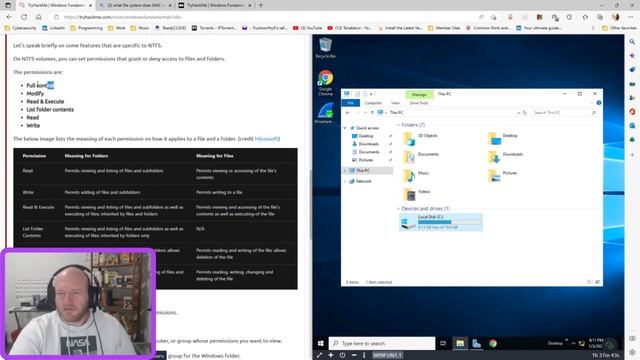Open the browser profile avatar
640x360 pixels.
(x=616, y=17)
